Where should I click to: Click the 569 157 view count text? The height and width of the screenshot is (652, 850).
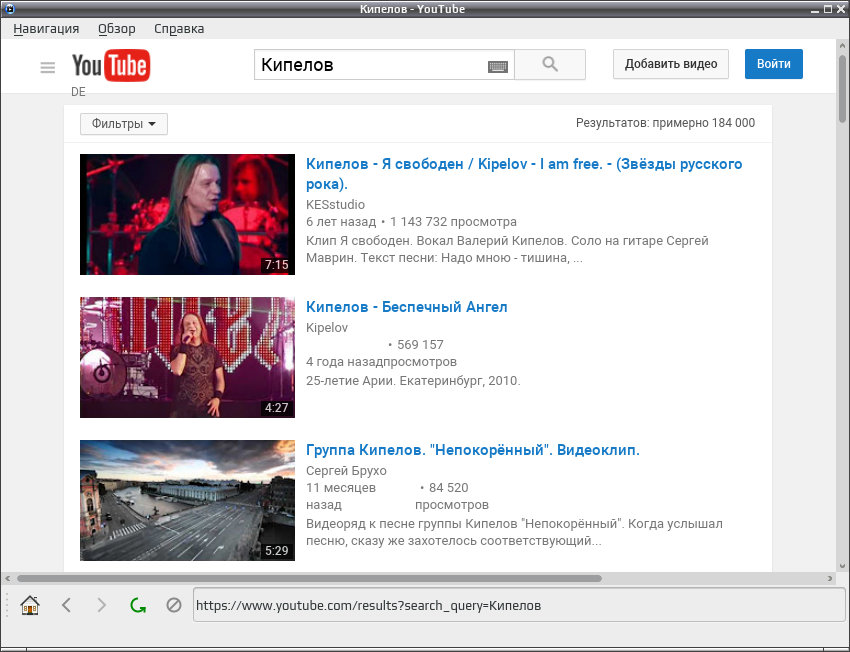click(x=420, y=345)
